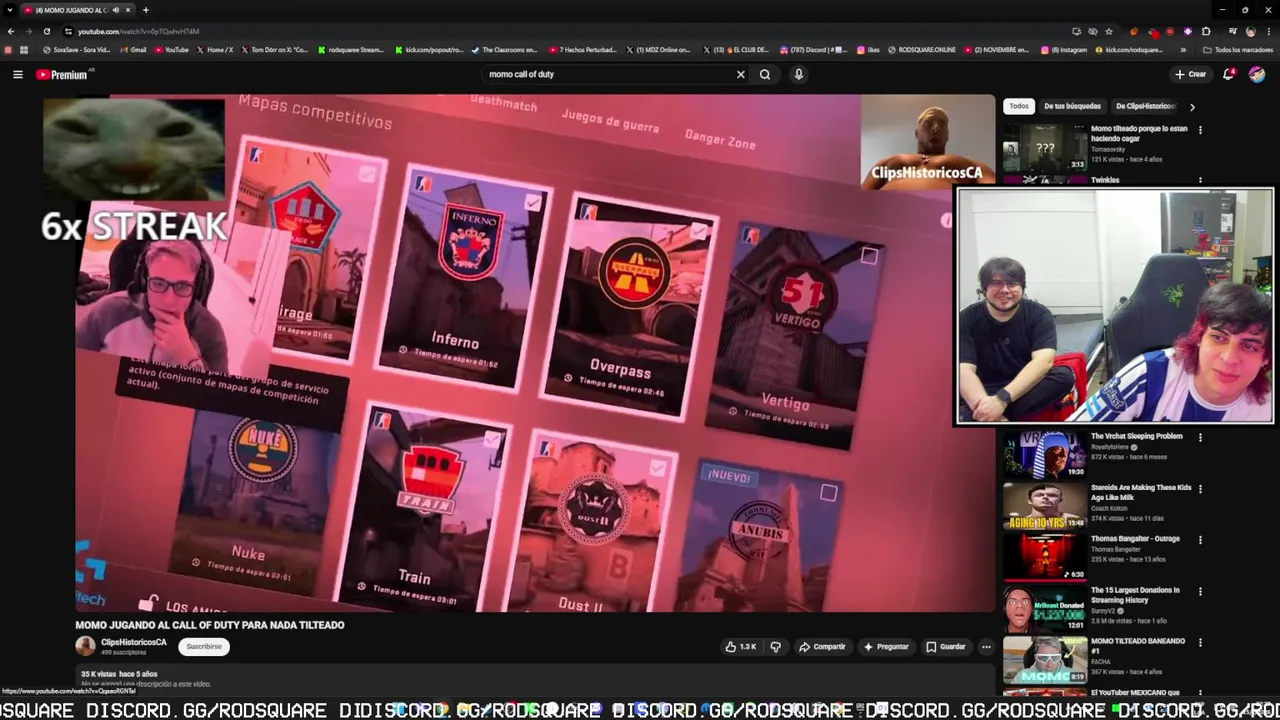The width and height of the screenshot is (1280, 720).
Task: Open options for Thomas Bangalter - Outrage
Action: point(1200,539)
